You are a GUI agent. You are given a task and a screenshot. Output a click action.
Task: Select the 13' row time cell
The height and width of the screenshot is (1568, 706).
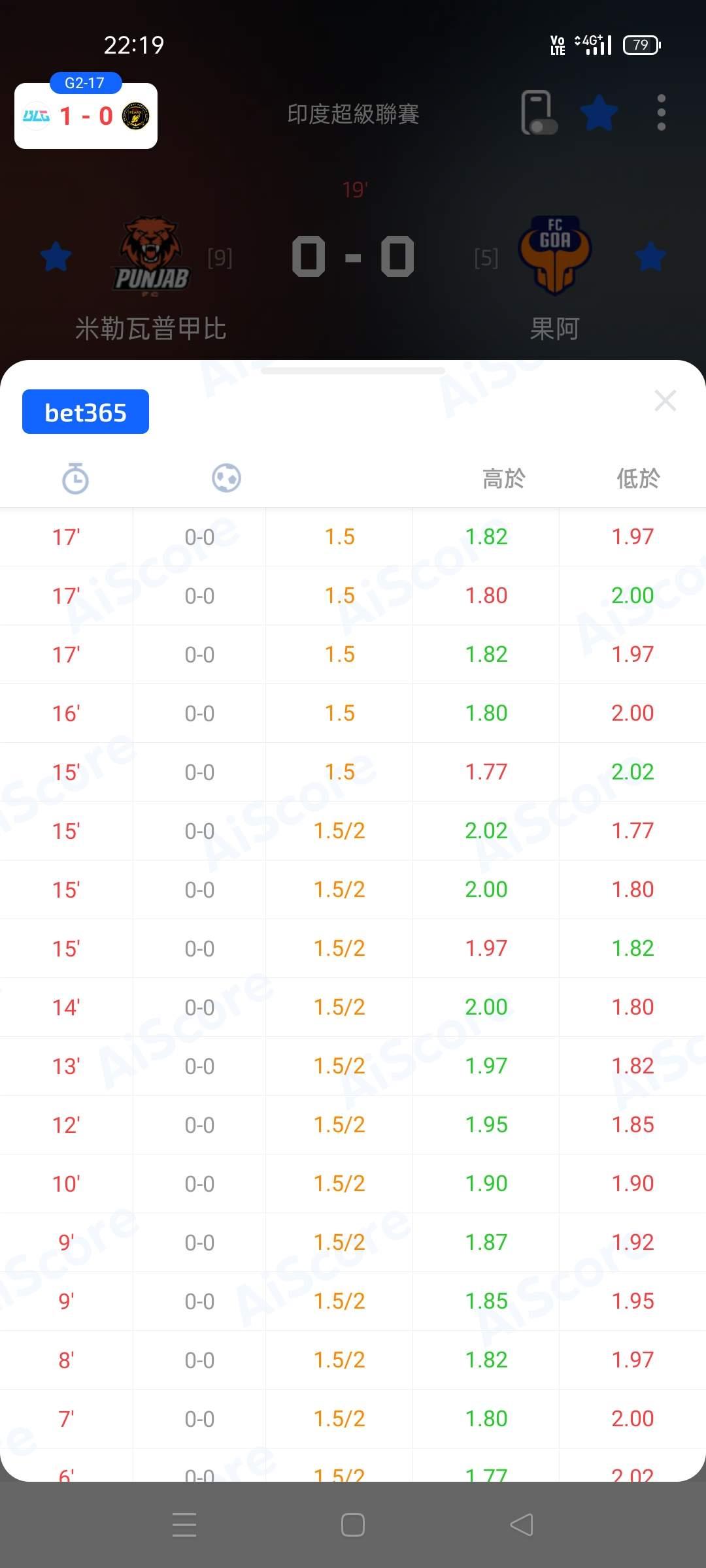click(x=66, y=1066)
